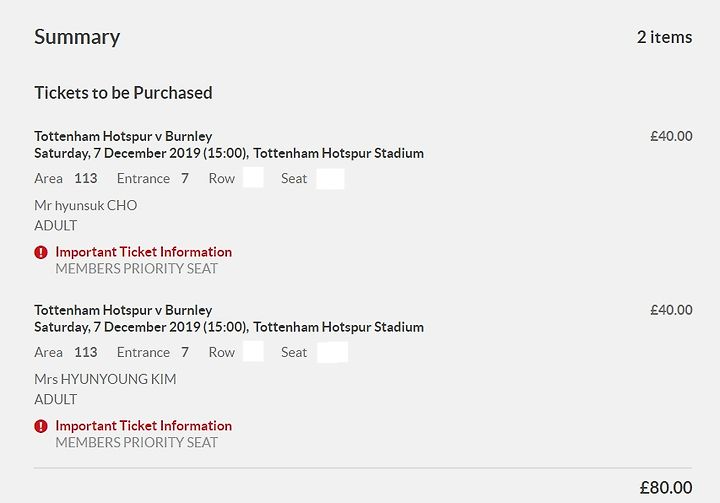
Task: Click first MEMBERS PRIORITY SEAT text
Action: pyautogui.click(x=136, y=269)
